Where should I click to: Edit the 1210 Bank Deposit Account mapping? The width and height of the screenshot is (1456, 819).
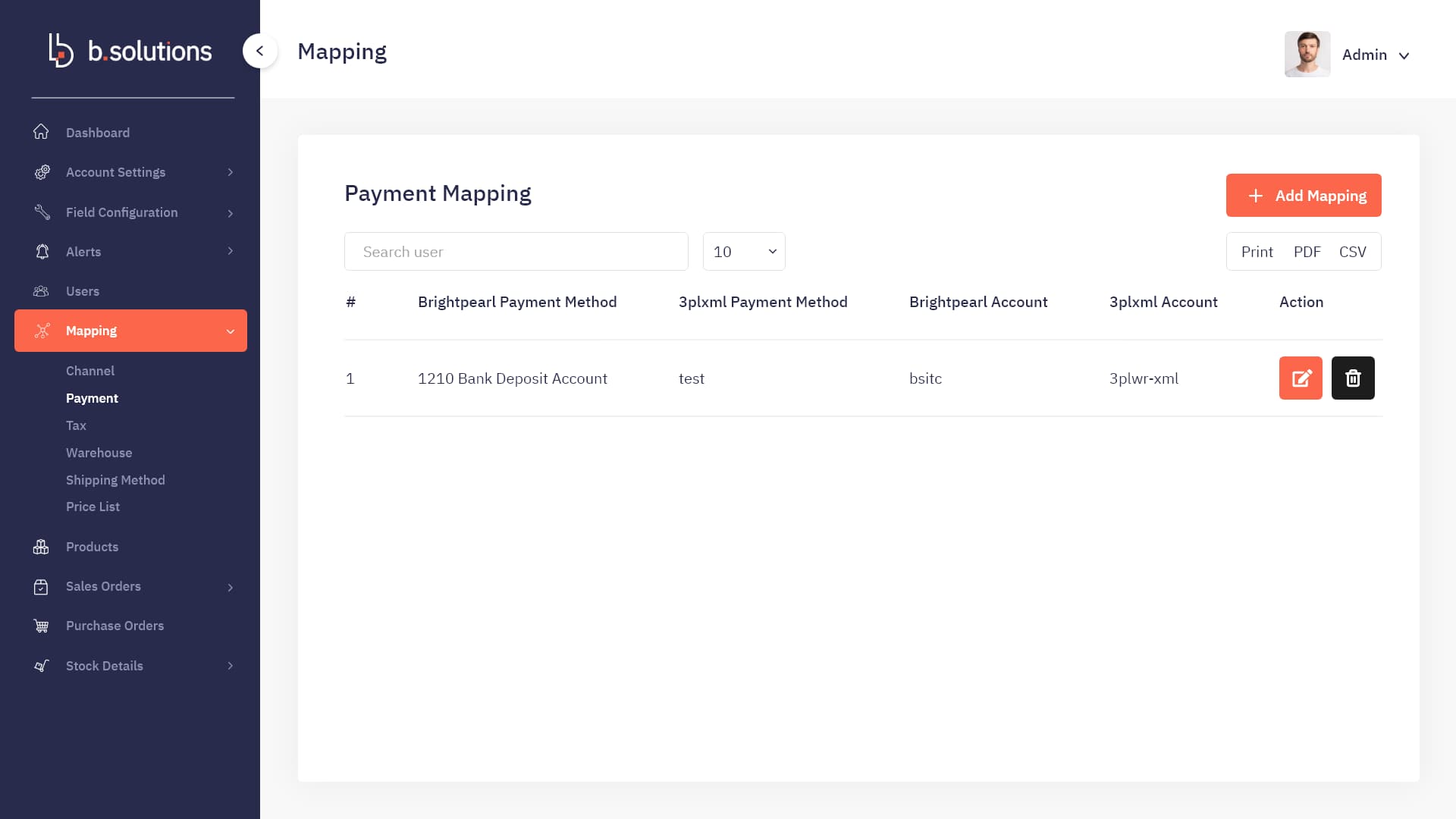(1301, 378)
